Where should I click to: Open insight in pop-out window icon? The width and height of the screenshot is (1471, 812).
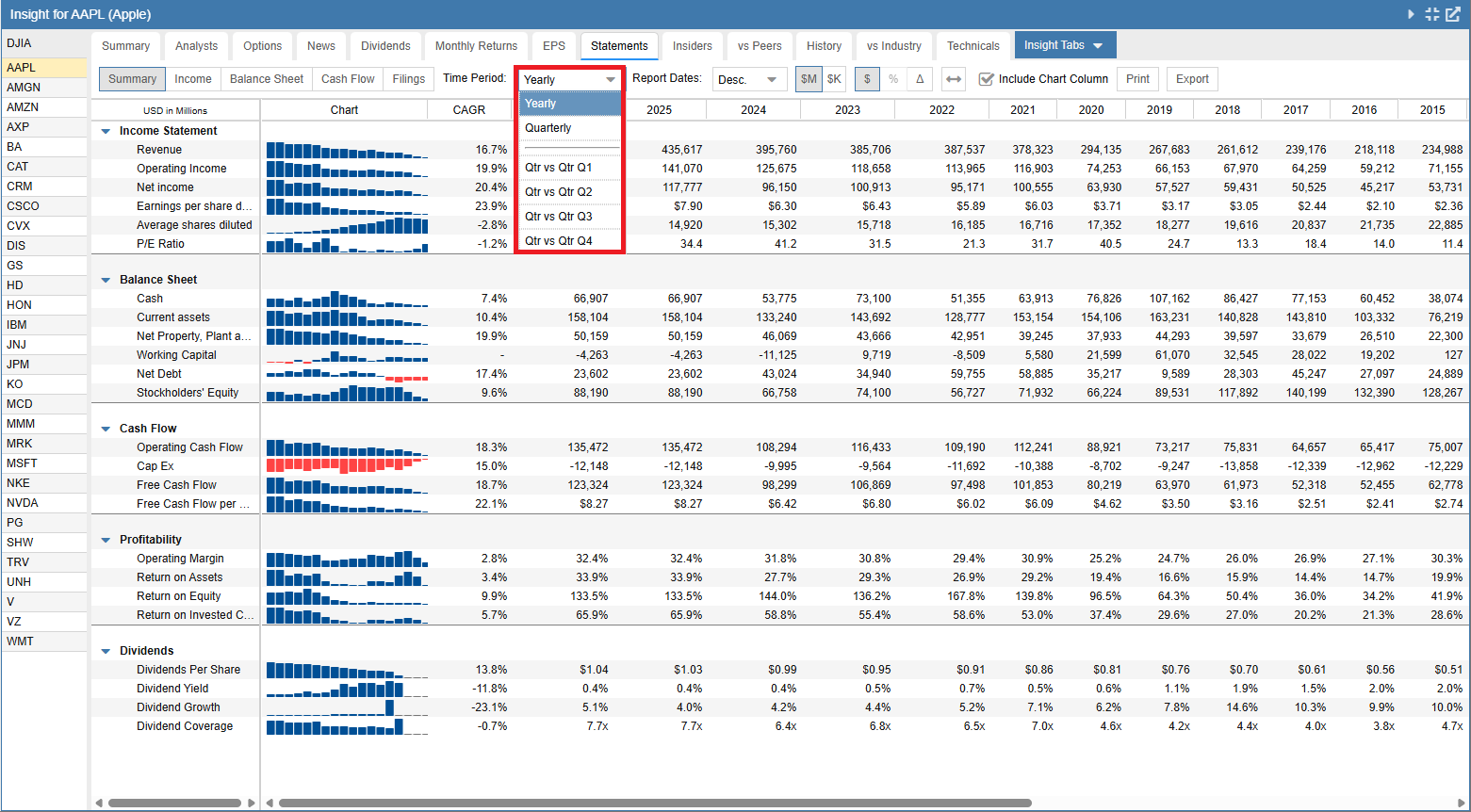[x=1453, y=14]
